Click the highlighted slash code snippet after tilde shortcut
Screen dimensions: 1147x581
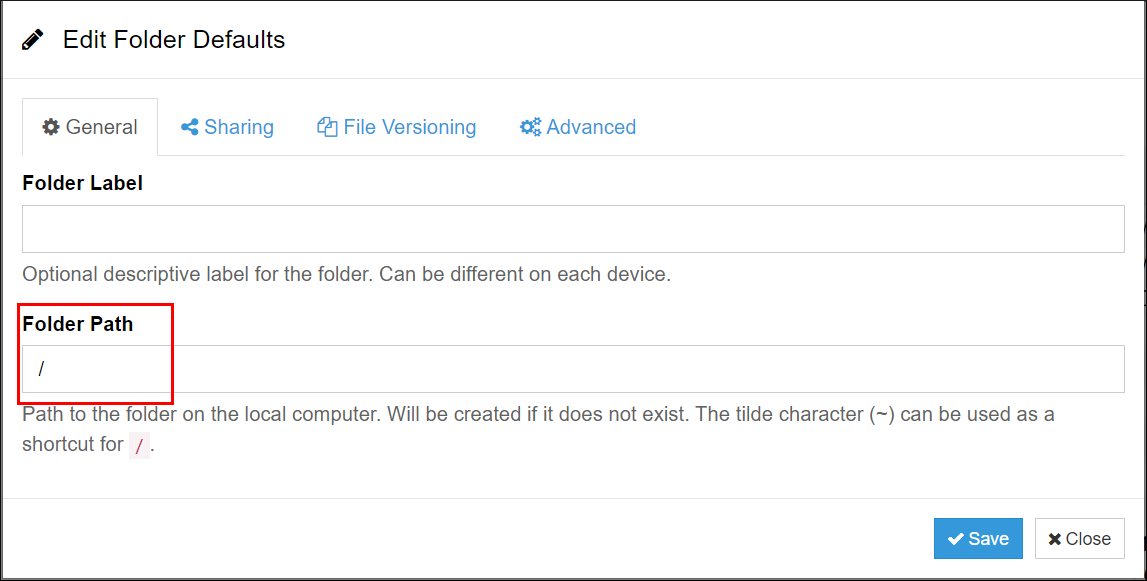click(x=138, y=445)
